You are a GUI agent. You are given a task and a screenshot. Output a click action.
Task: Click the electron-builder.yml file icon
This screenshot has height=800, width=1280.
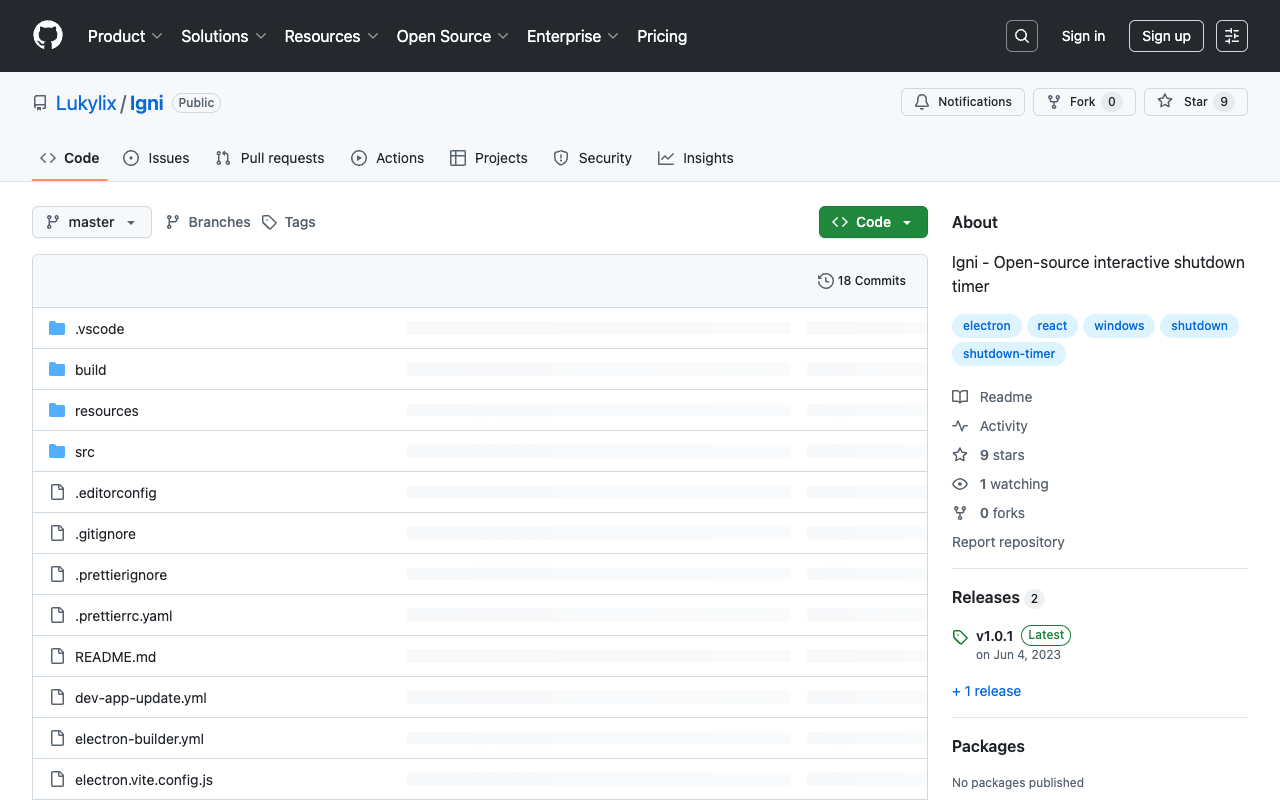point(57,739)
